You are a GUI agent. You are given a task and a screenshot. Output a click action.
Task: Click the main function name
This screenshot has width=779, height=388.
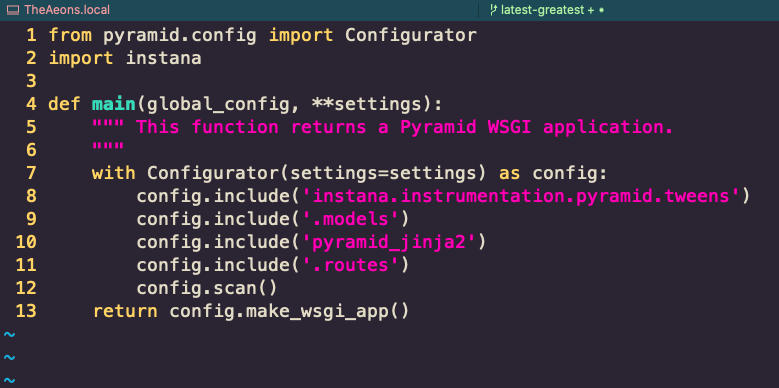tap(114, 104)
